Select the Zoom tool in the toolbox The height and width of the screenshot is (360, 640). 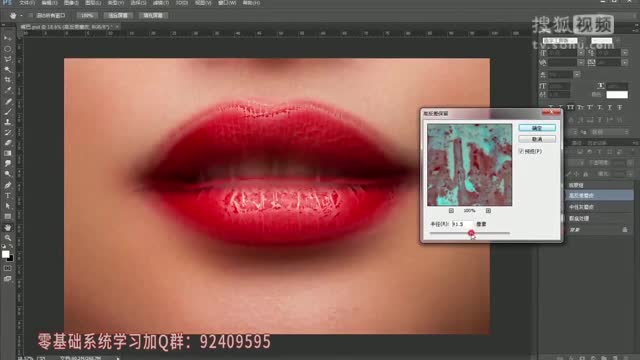click(7, 238)
